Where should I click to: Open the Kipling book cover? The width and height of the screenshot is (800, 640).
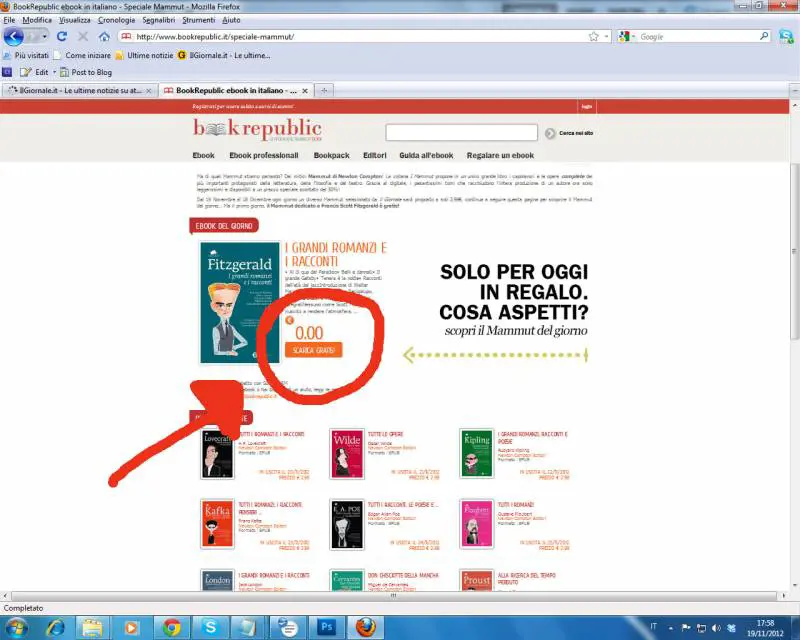pos(477,454)
